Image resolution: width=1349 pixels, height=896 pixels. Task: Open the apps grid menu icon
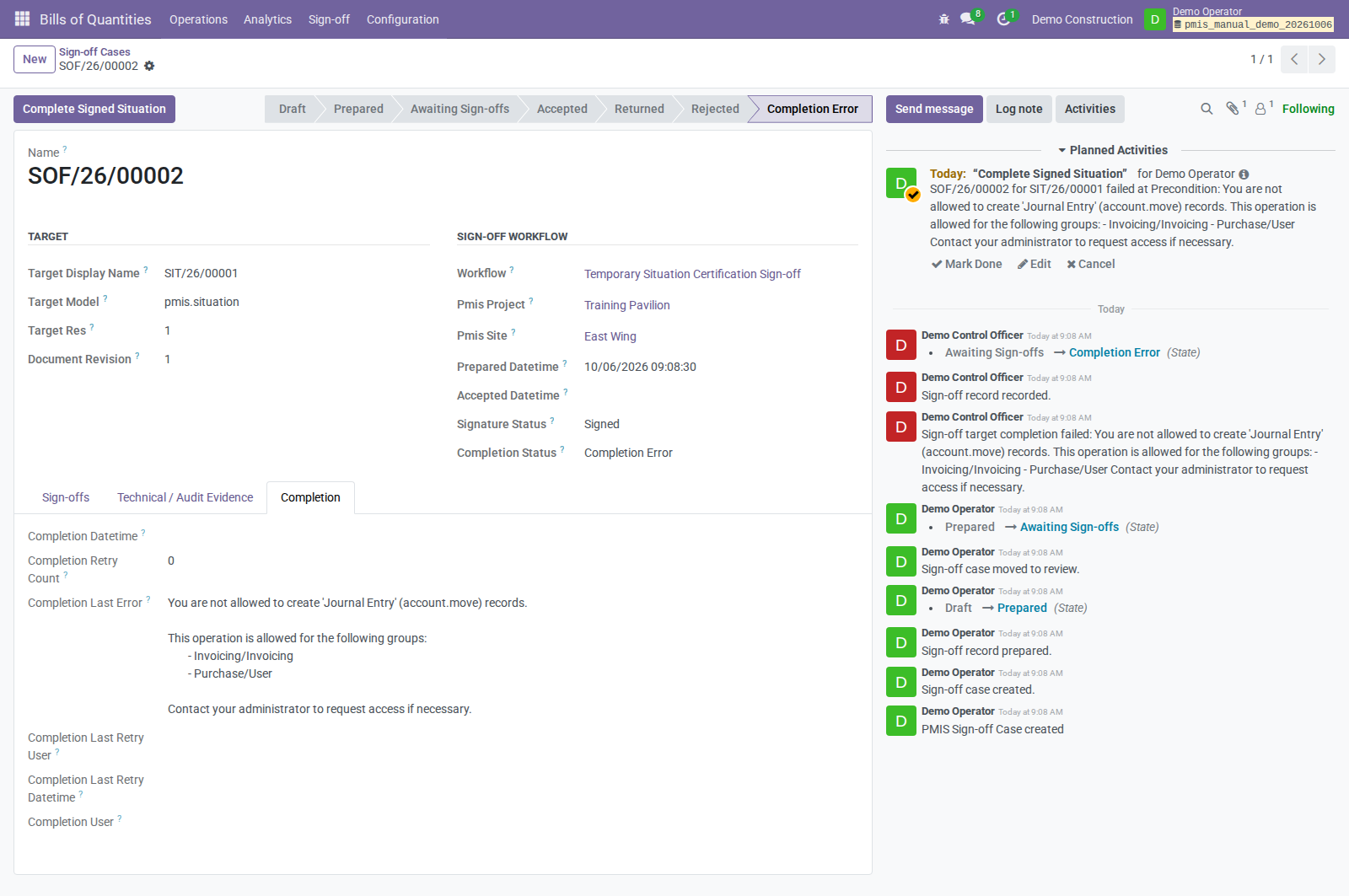[22, 19]
